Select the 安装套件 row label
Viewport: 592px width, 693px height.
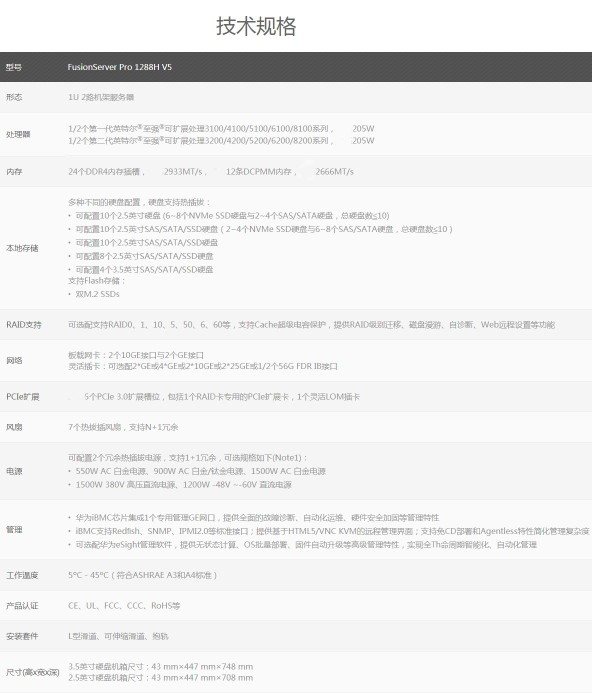point(22,636)
